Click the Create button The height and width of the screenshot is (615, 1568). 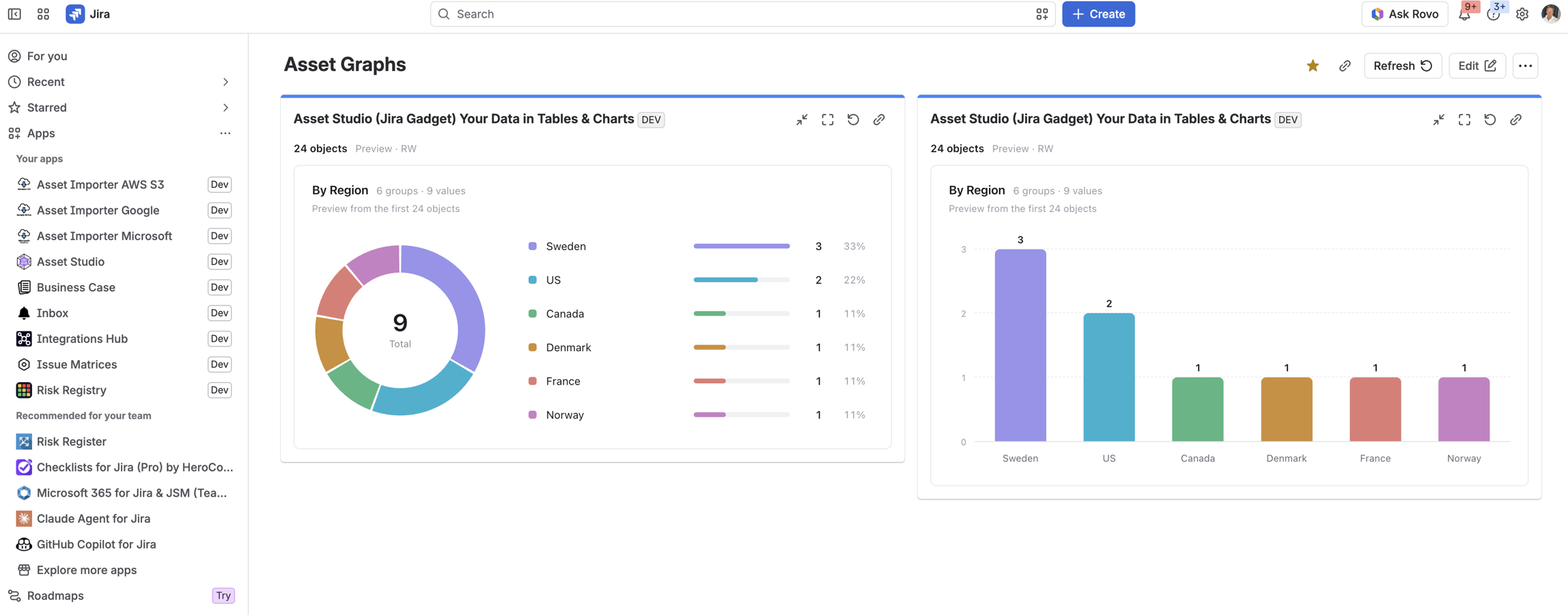[x=1098, y=14]
